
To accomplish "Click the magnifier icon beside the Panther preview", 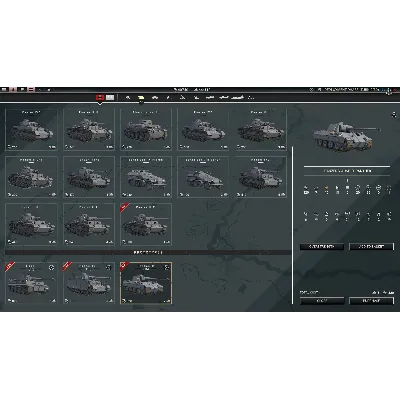I will (394, 115).
